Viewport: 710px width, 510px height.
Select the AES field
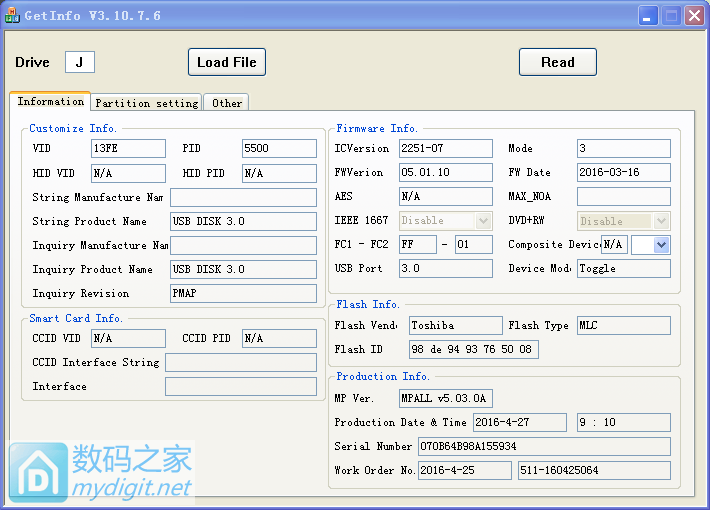[x=446, y=197]
